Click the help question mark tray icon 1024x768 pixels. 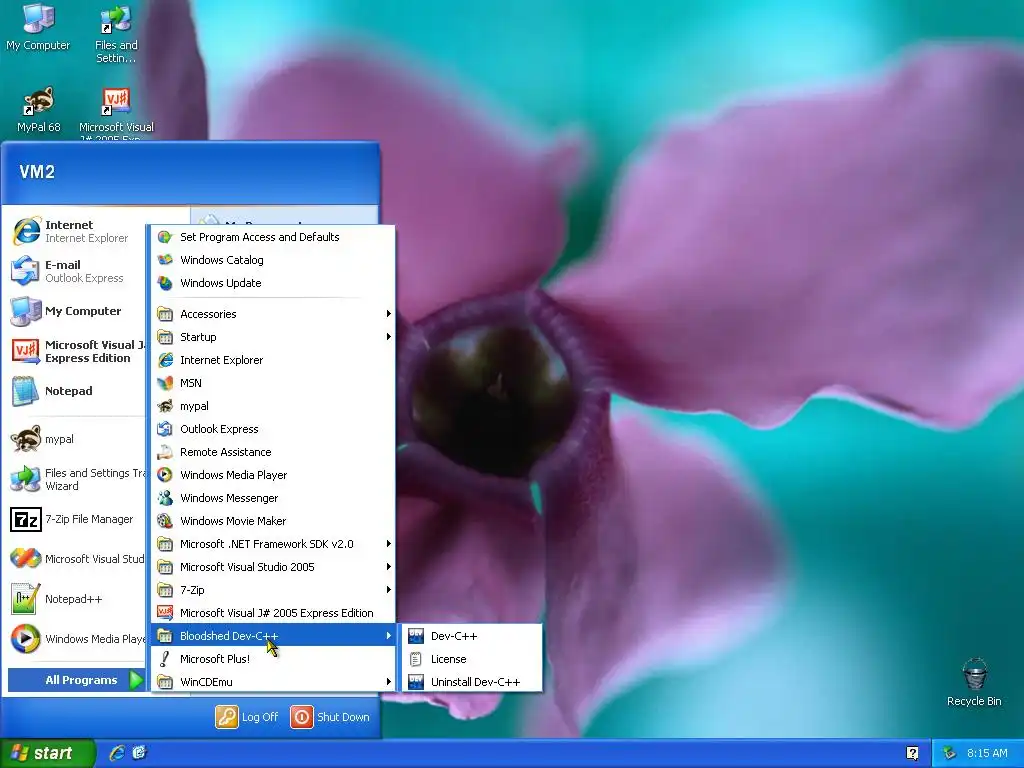pyautogui.click(x=912, y=753)
